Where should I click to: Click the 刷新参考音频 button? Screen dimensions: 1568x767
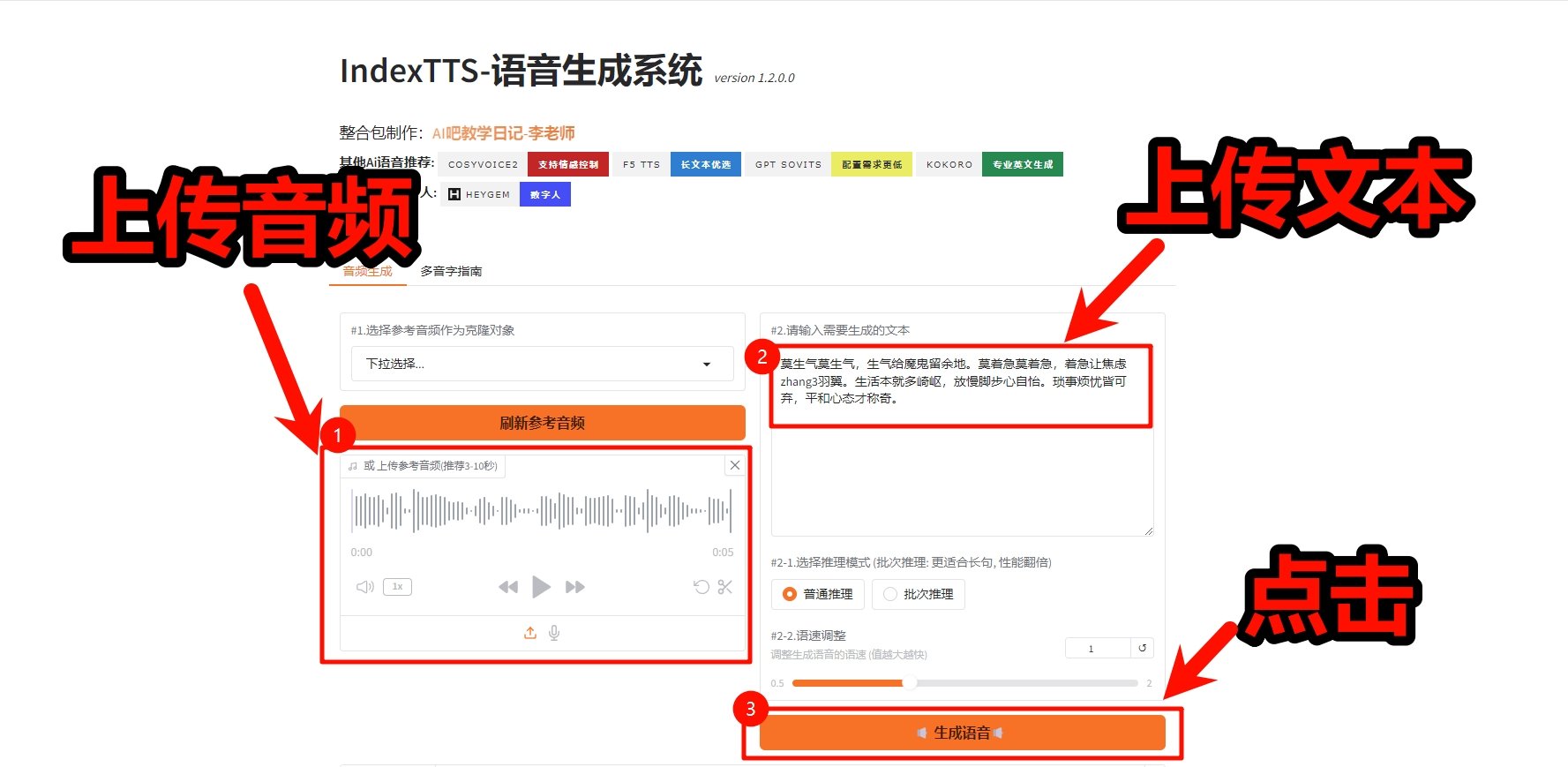point(542,423)
